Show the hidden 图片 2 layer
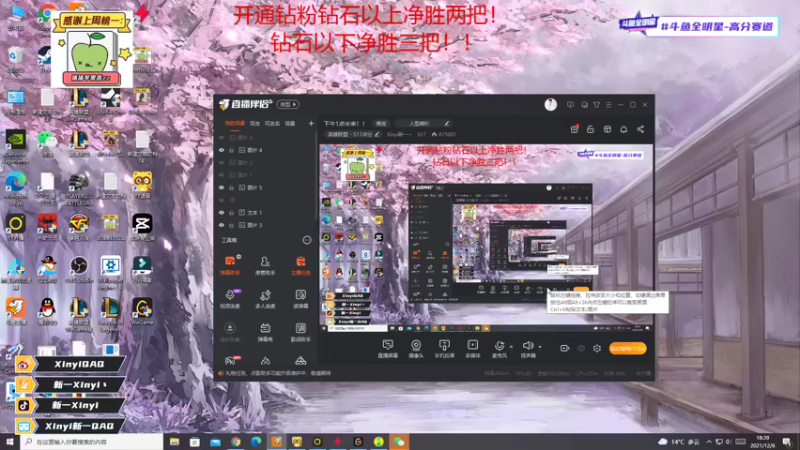Image resolution: width=800 pixels, height=450 pixels. 221,162
